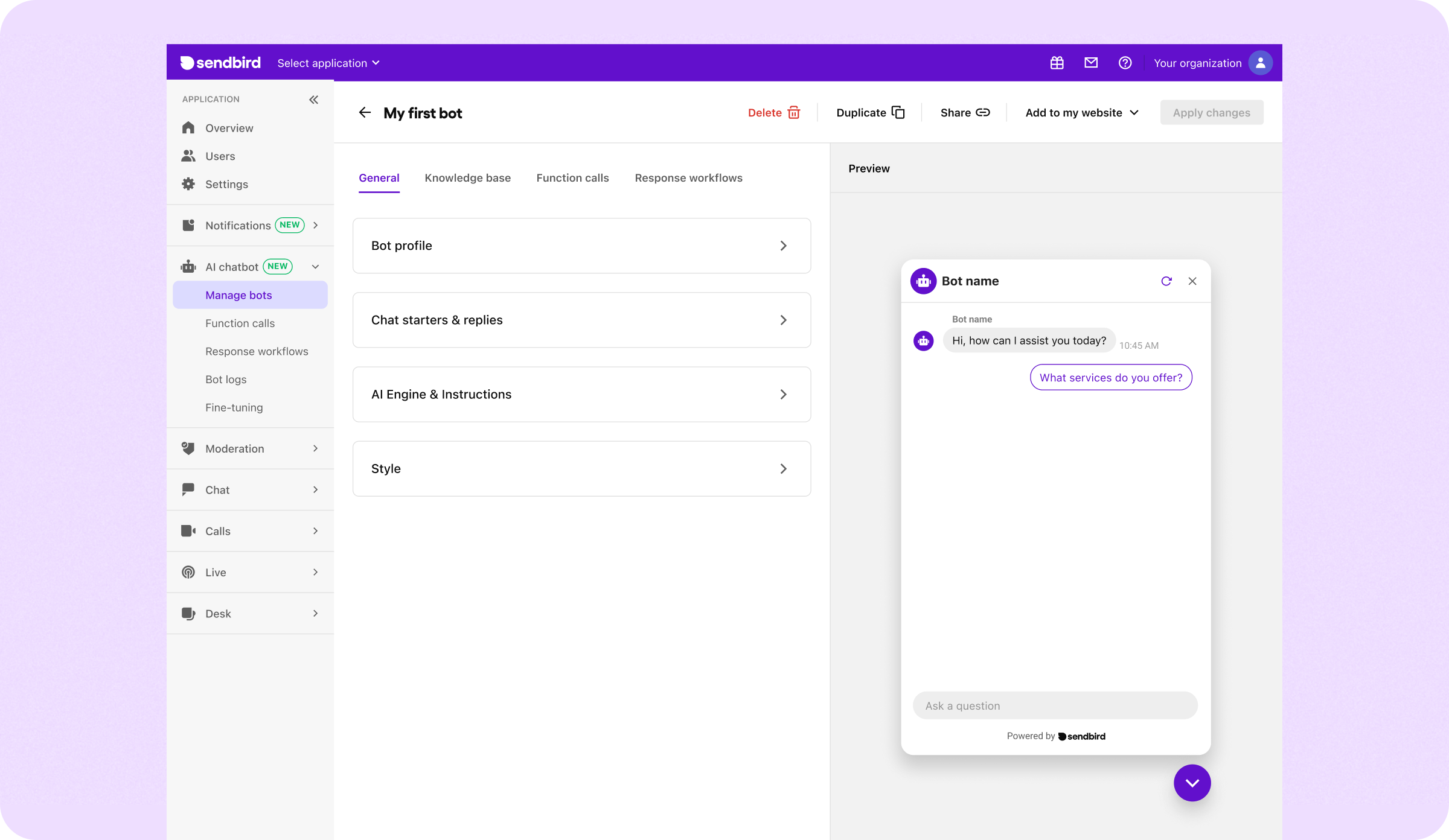
Task: Click the back arrow next to My first bot
Action: click(365, 112)
